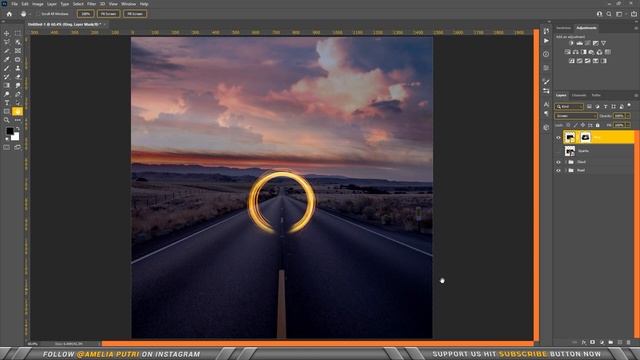This screenshot has height=360, width=640.
Task: Open the Fill slider dropdown arrow
Action: (x=629, y=125)
